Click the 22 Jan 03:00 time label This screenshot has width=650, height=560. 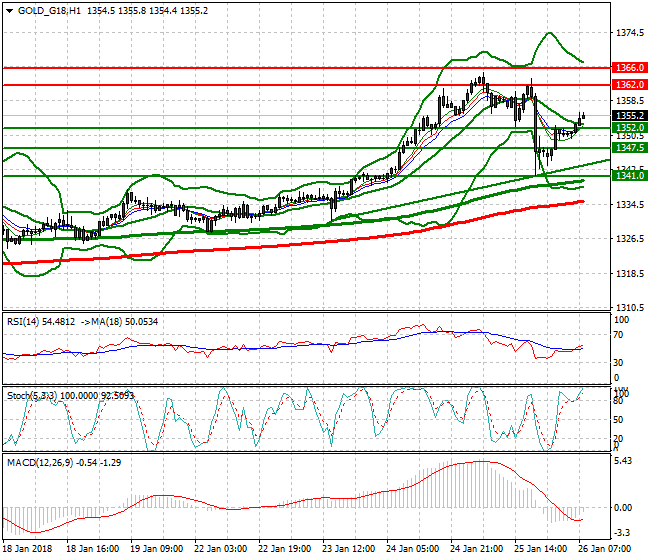221,549
